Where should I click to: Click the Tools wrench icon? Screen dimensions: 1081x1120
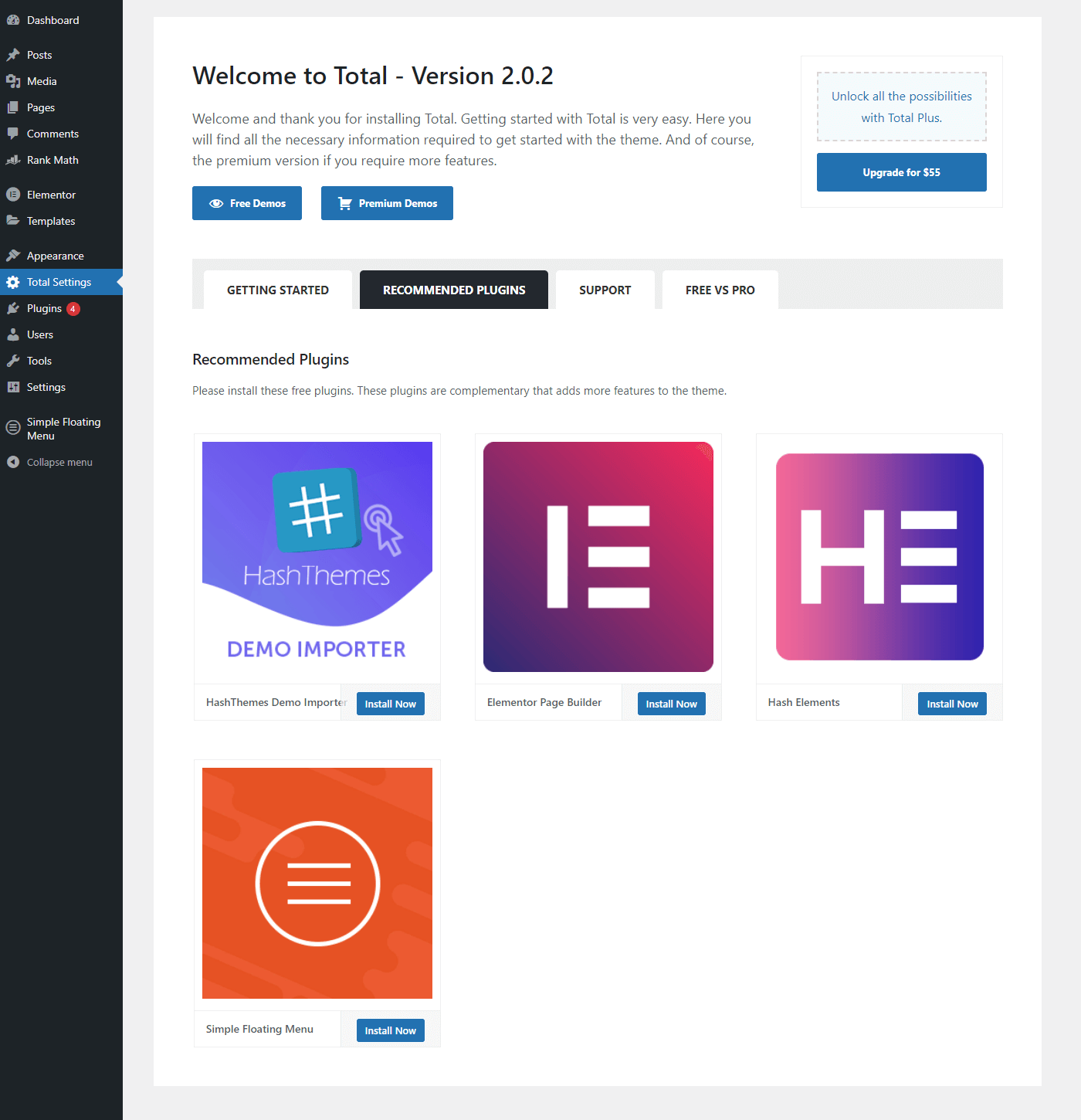click(13, 361)
